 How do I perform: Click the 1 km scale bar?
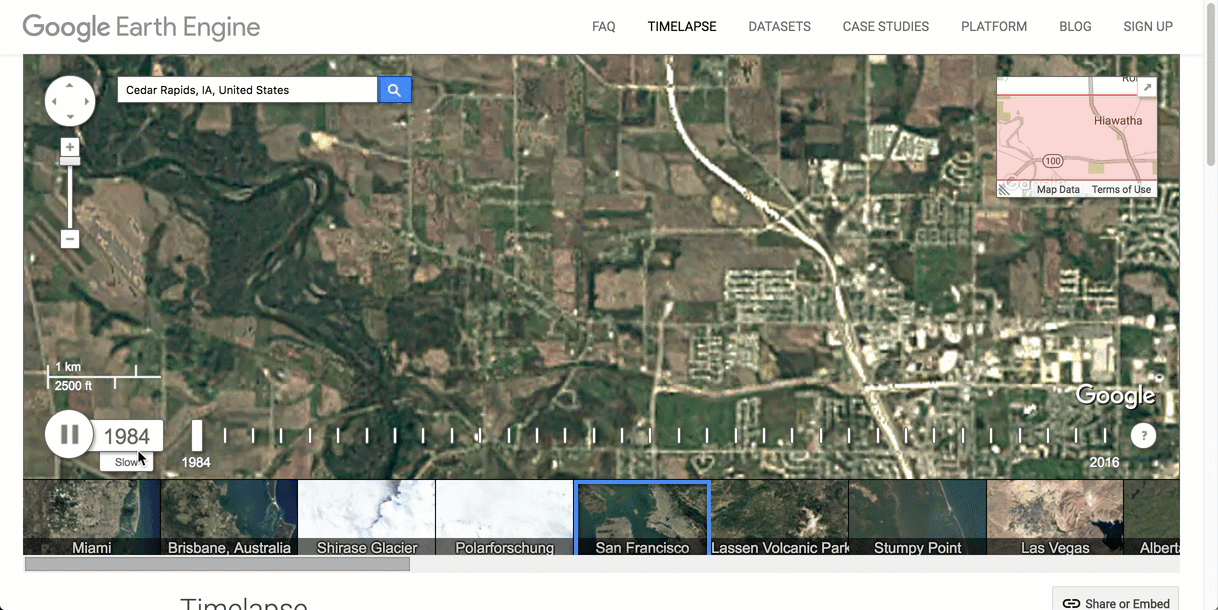pos(104,376)
